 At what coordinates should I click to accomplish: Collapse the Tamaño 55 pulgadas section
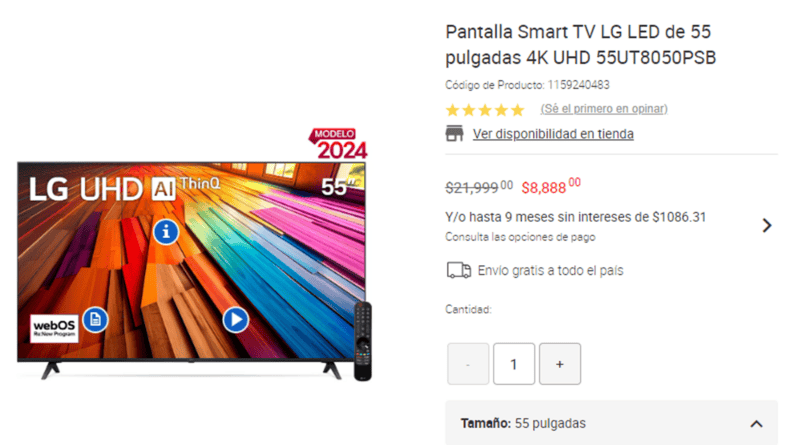coord(757,424)
